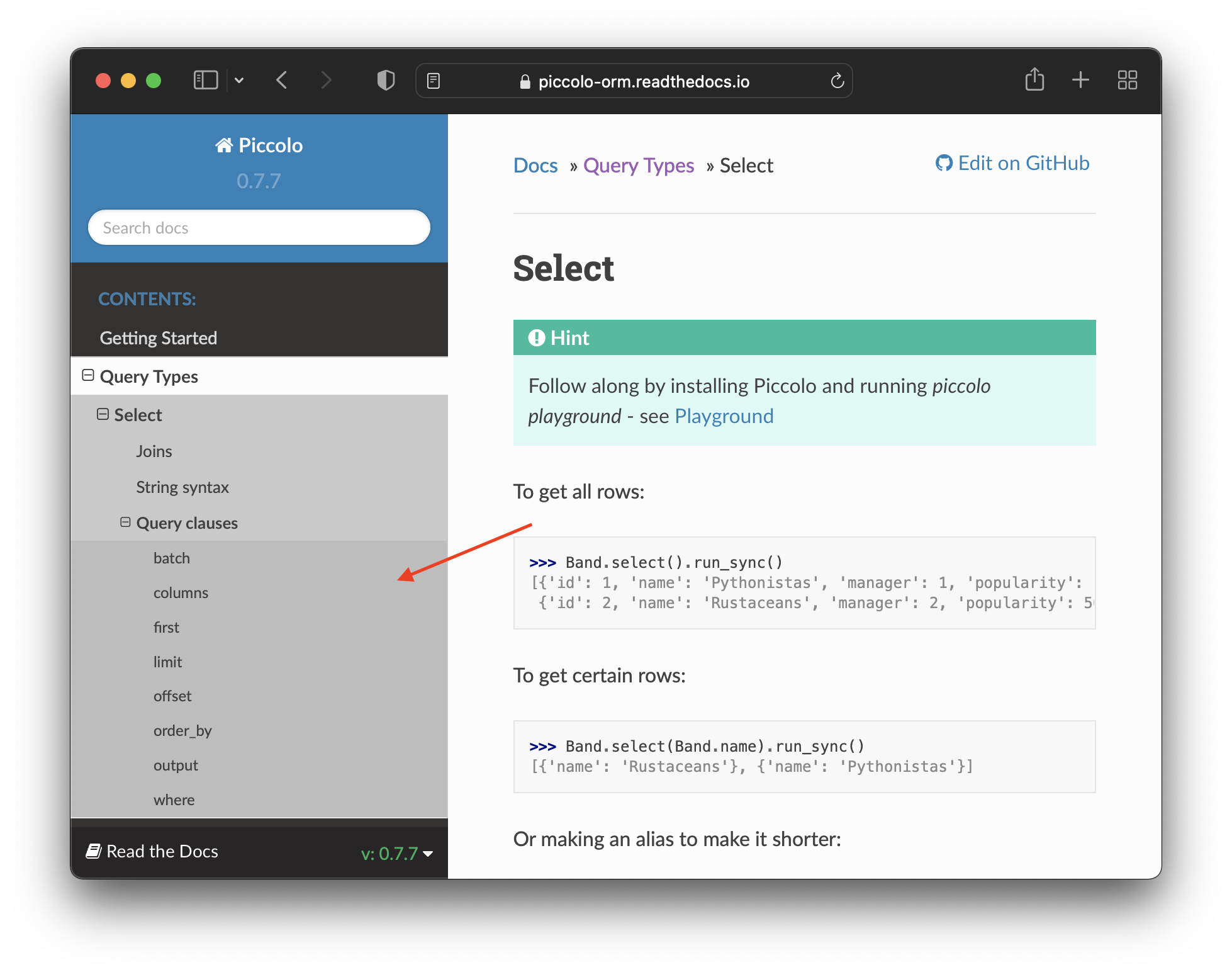
Task: Go forward with the forward arrow
Action: [x=326, y=81]
